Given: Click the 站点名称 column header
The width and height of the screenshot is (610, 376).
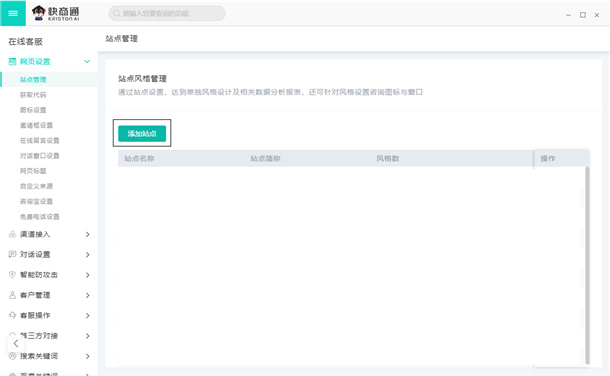Looking at the screenshot, I should [139, 158].
